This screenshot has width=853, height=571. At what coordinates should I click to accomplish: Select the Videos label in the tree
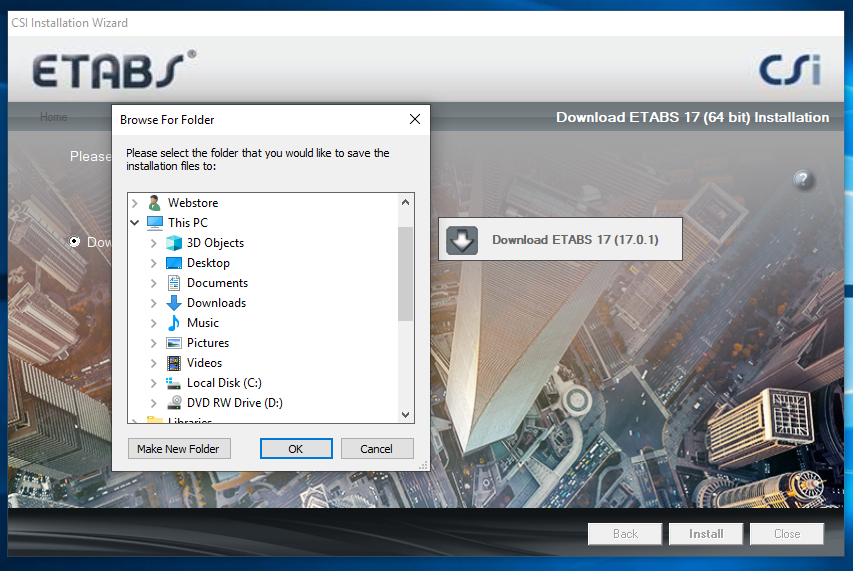point(205,363)
